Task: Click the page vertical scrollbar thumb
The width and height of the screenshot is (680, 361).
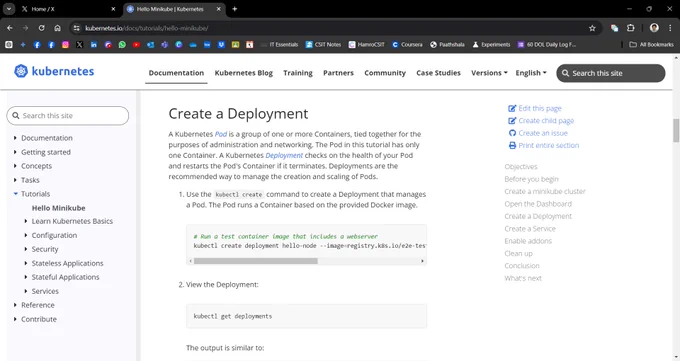Action: (676, 130)
